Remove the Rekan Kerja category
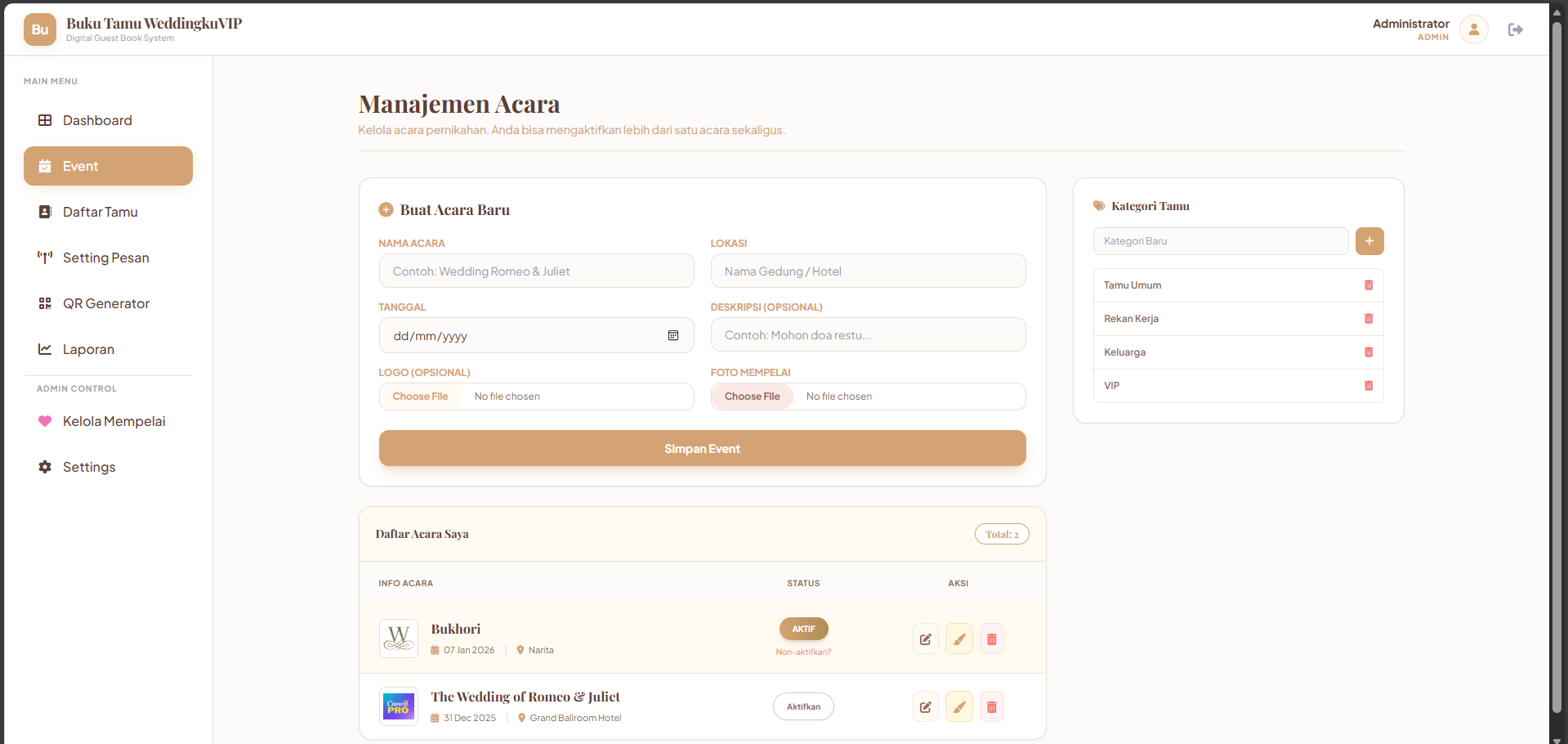Viewport: 1568px width, 744px height. coord(1368,319)
